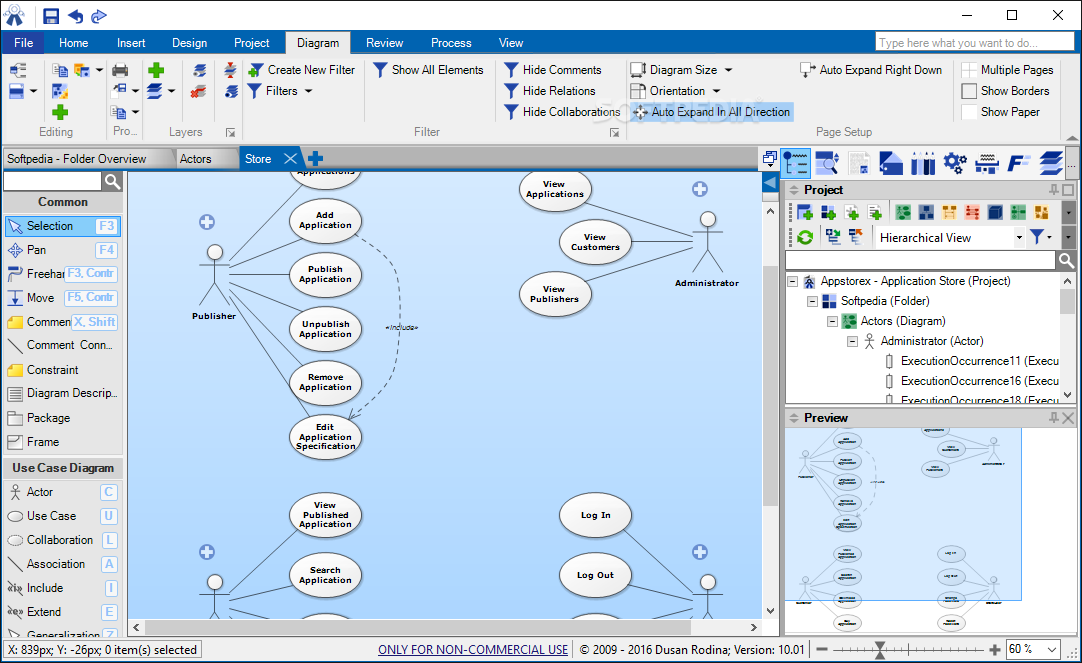Open the Filters dropdown
This screenshot has height=663, width=1082.
click(280, 91)
